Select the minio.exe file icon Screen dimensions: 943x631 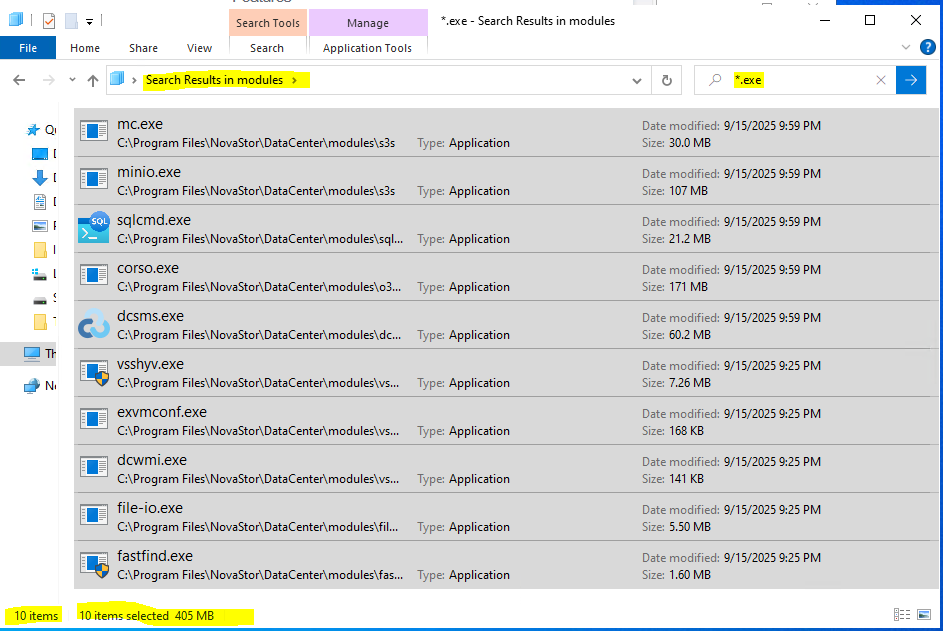click(94, 179)
